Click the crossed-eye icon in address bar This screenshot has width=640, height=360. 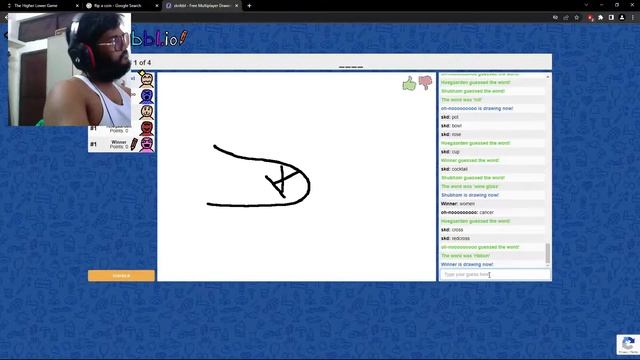555,18
